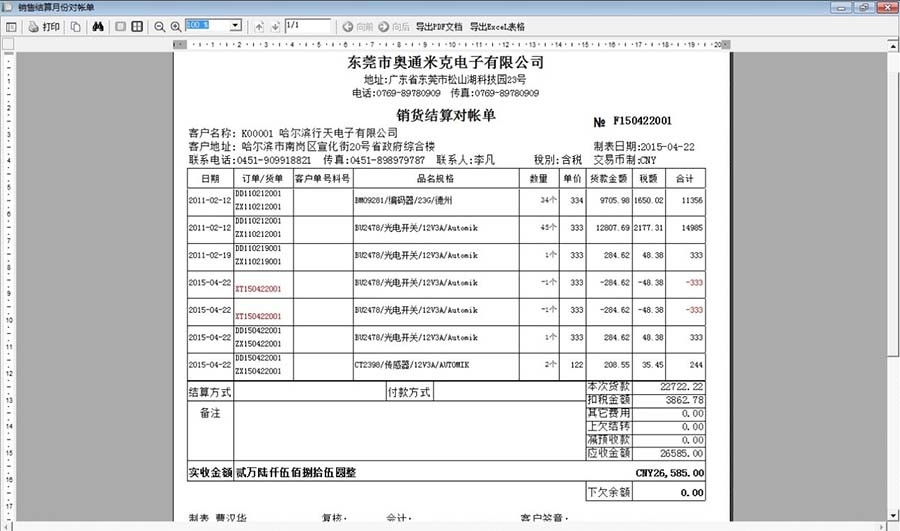
Task: Open the zoom percentage dropdown arrow
Action: pos(235,26)
